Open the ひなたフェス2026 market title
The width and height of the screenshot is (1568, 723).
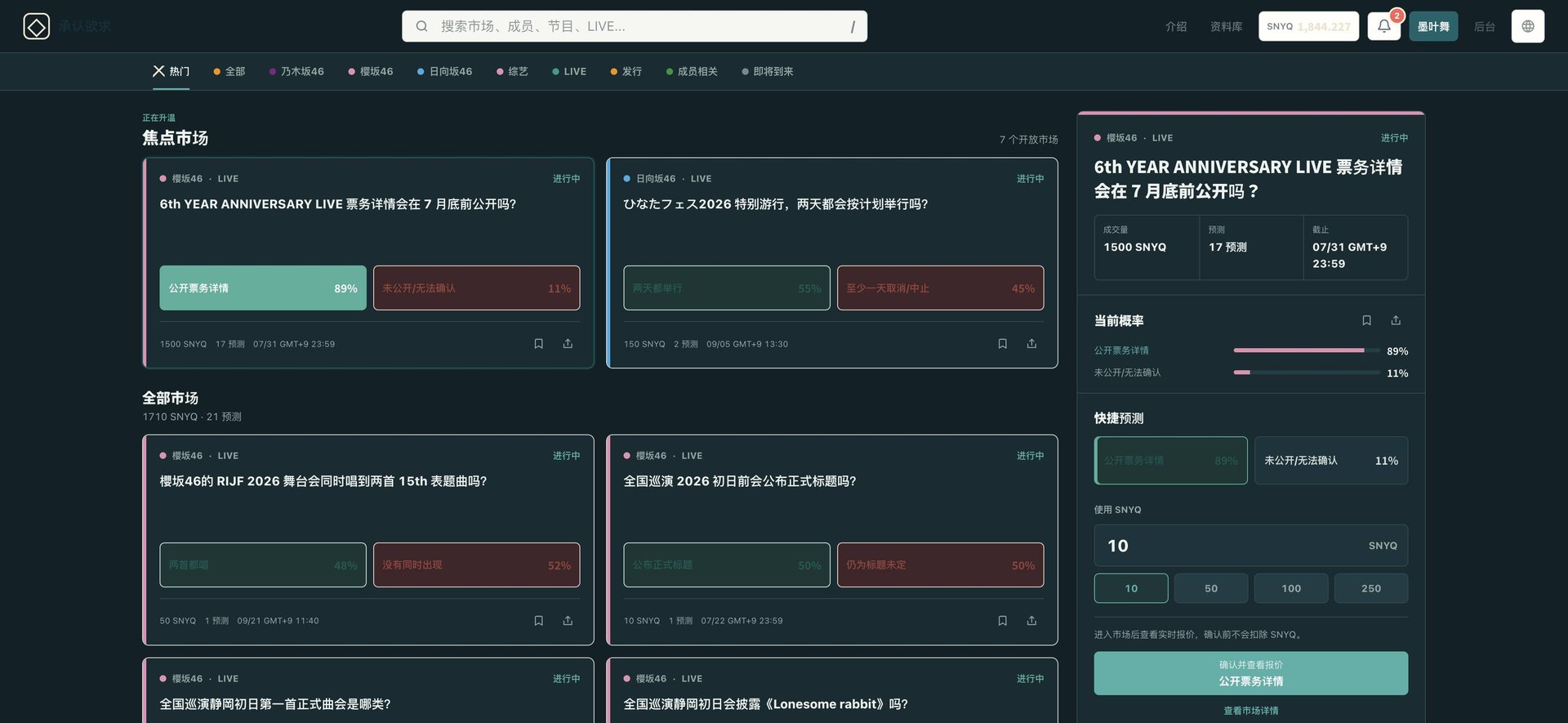[776, 204]
